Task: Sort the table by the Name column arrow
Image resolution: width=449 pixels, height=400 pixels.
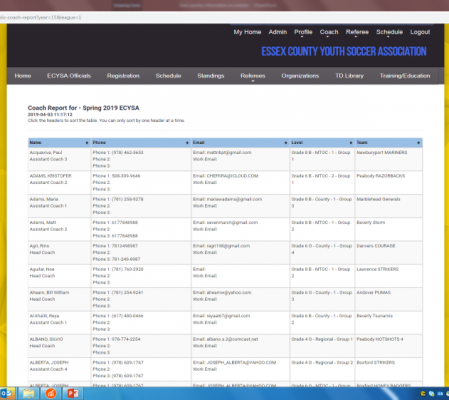Action: pyautogui.click(x=87, y=143)
